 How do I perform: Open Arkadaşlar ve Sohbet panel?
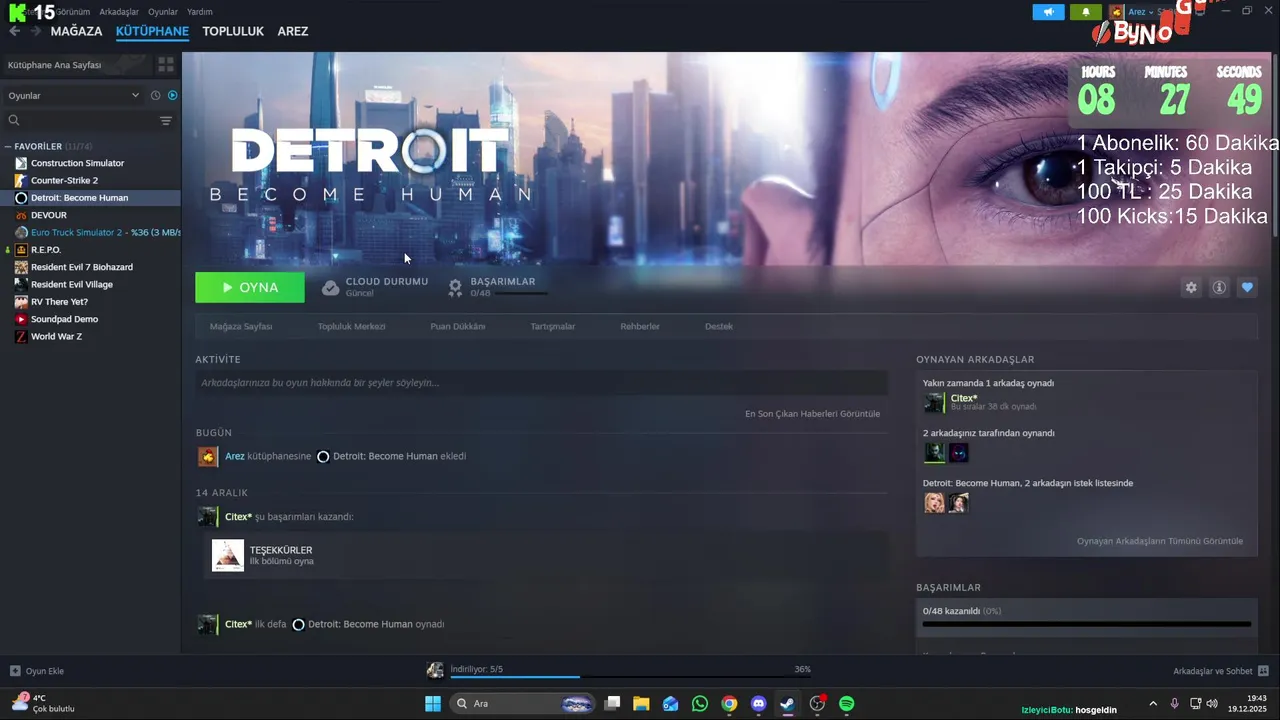tap(1220, 671)
